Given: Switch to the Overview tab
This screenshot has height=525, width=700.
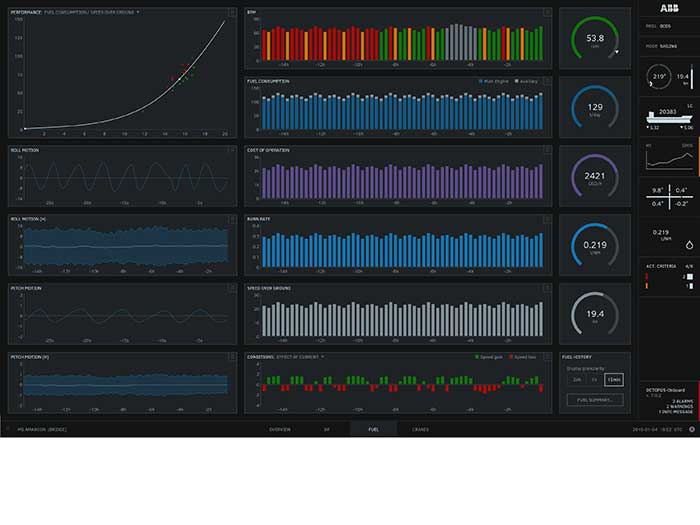Looking at the screenshot, I should (280, 429).
